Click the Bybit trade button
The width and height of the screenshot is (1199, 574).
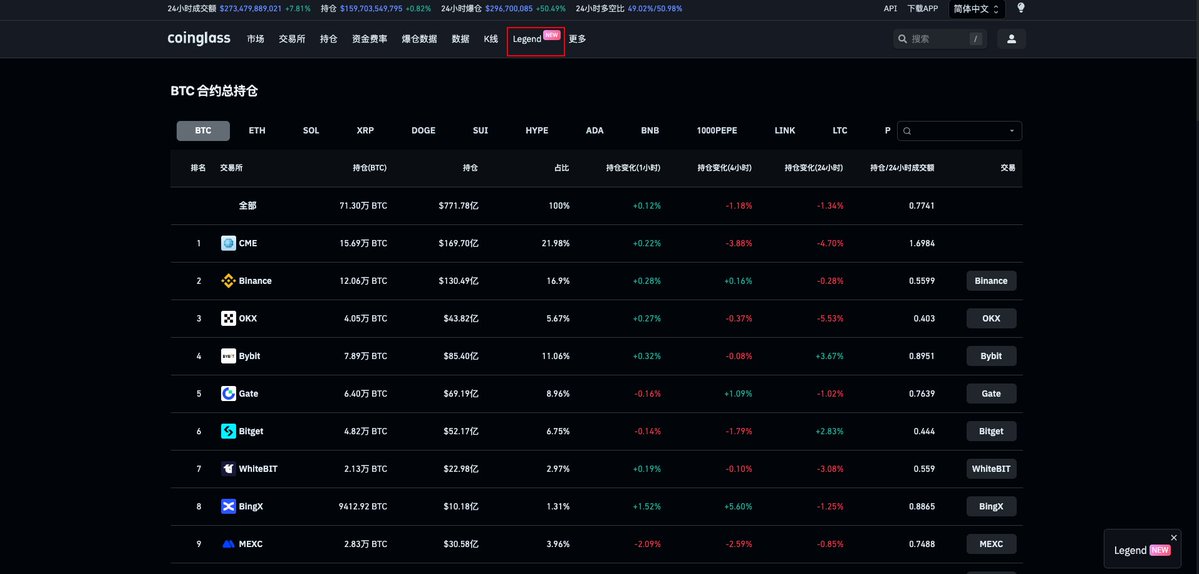point(991,355)
